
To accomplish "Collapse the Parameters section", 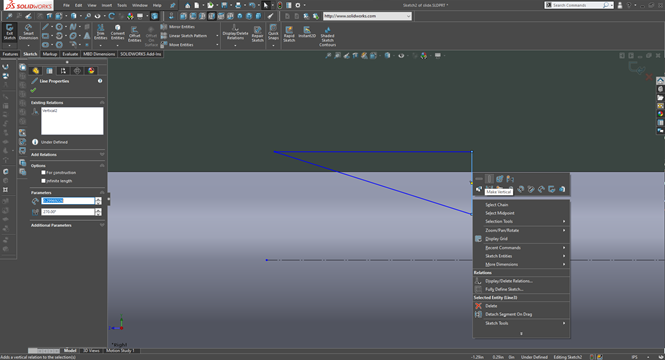I will [x=102, y=193].
